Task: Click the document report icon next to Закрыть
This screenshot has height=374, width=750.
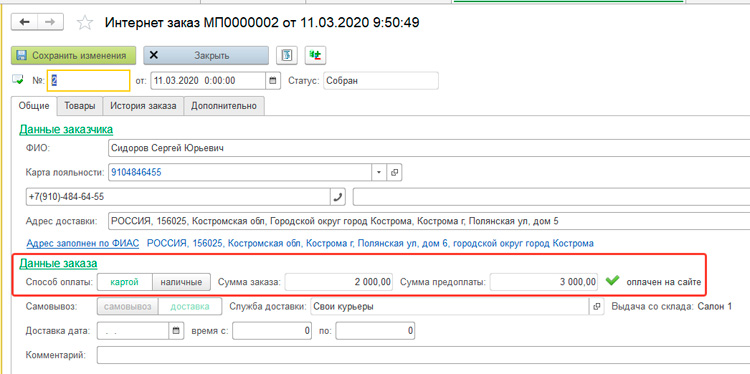Action: point(287,55)
